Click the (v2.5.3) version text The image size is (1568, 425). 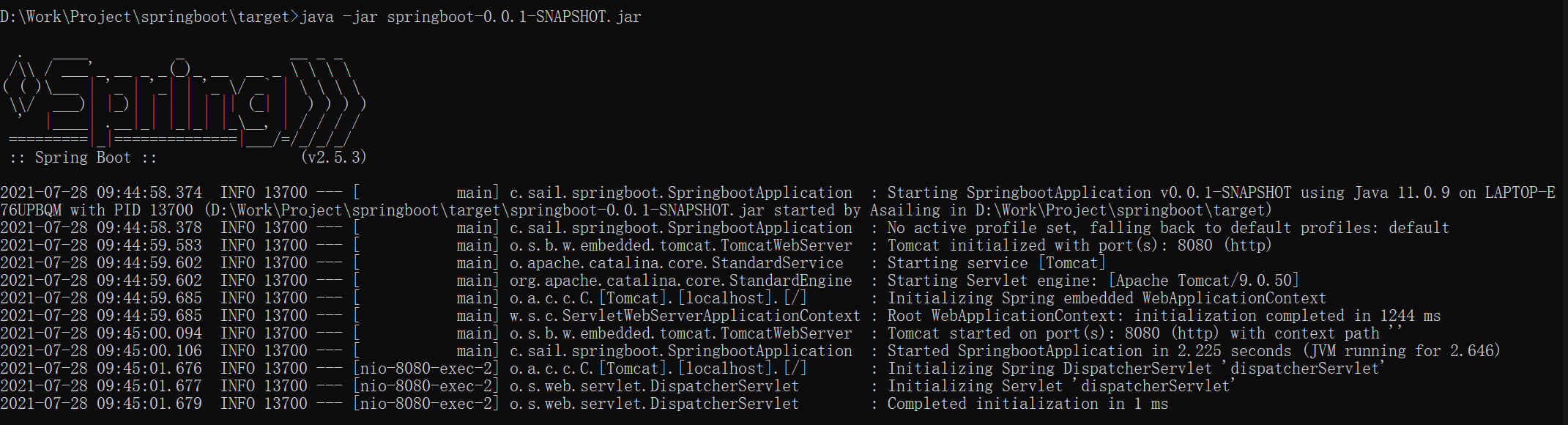tap(333, 158)
